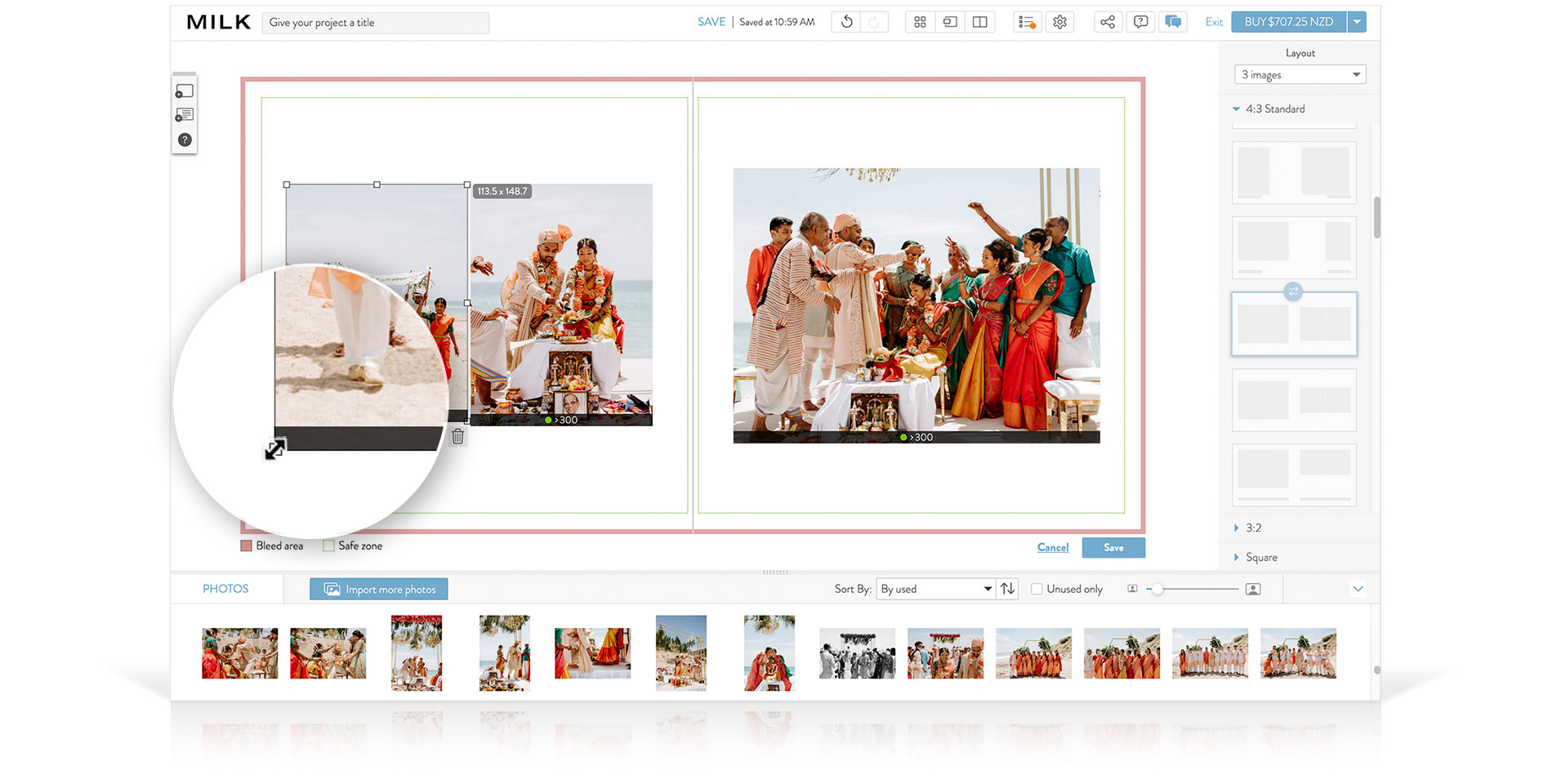Screen dimensions: 1552x784
Task: Open the 3 images layout dropdown
Action: 1300,74
